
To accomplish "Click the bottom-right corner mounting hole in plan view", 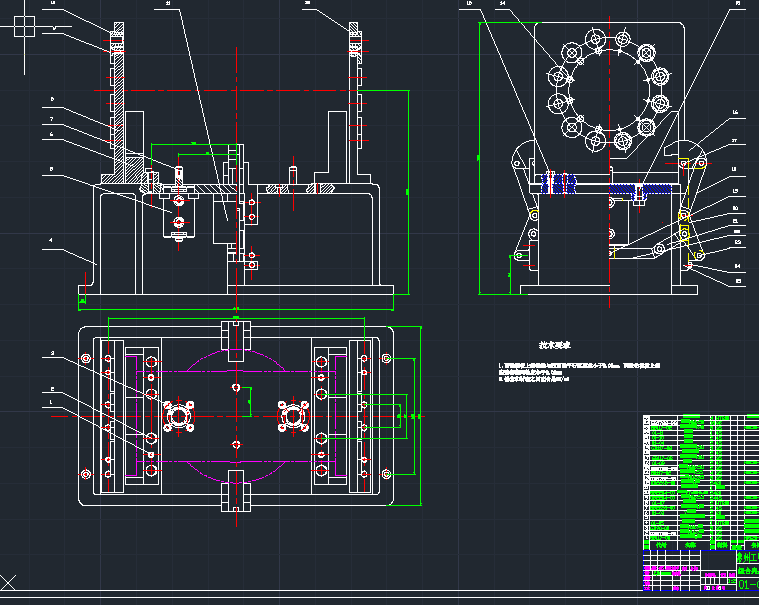I will click(x=386, y=474).
